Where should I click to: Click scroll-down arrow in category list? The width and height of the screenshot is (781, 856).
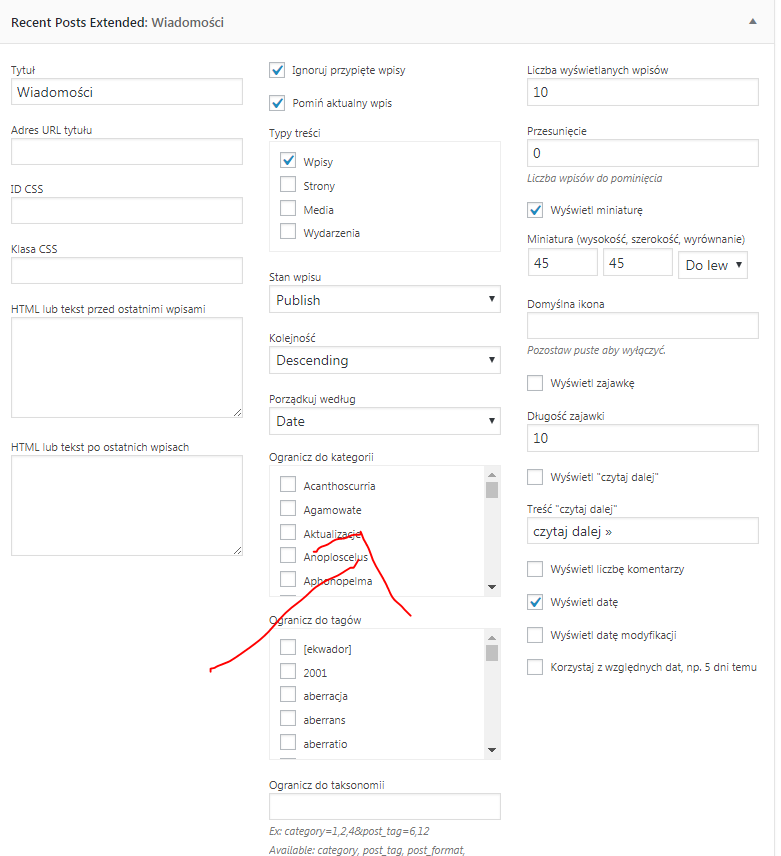point(492,587)
